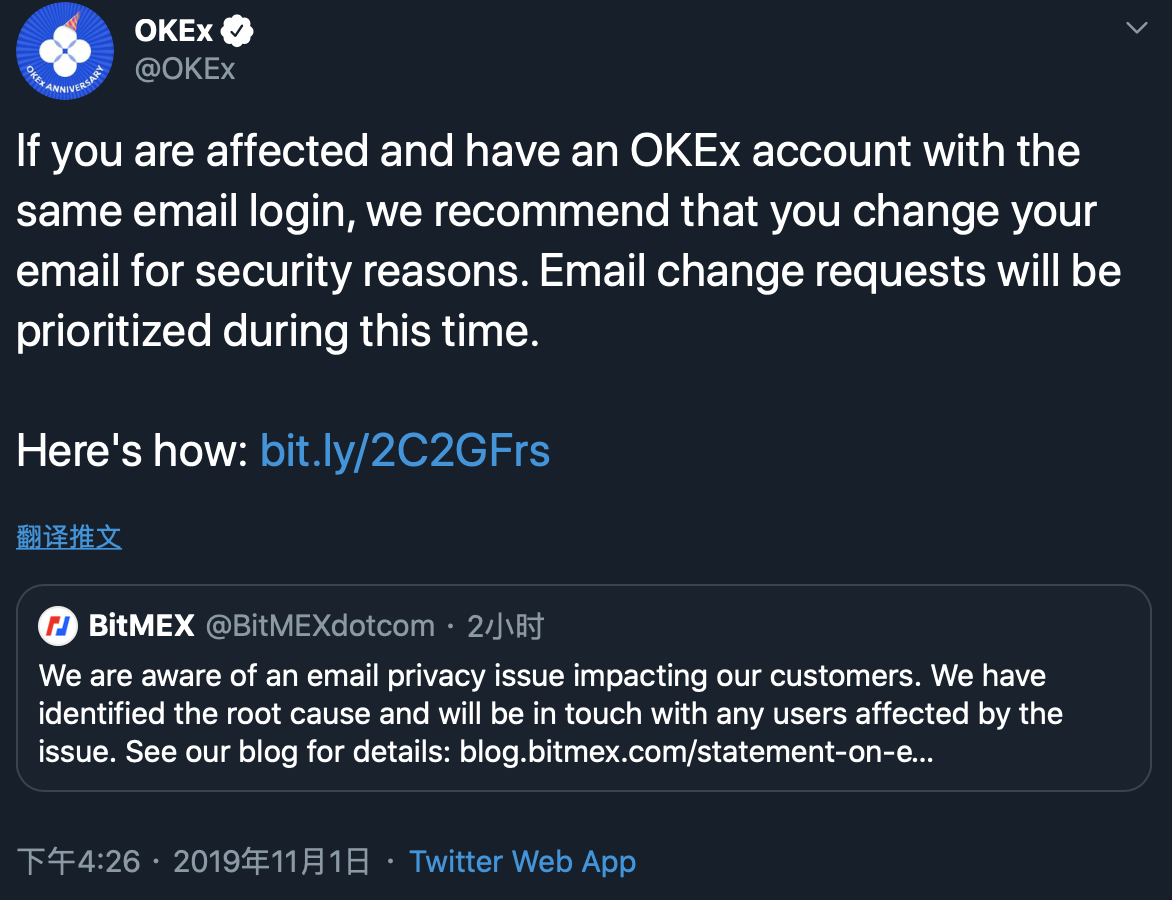Image resolution: width=1172 pixels, height=900 pixels.
Task: Open the BitMEX display name
Action: 141,626
